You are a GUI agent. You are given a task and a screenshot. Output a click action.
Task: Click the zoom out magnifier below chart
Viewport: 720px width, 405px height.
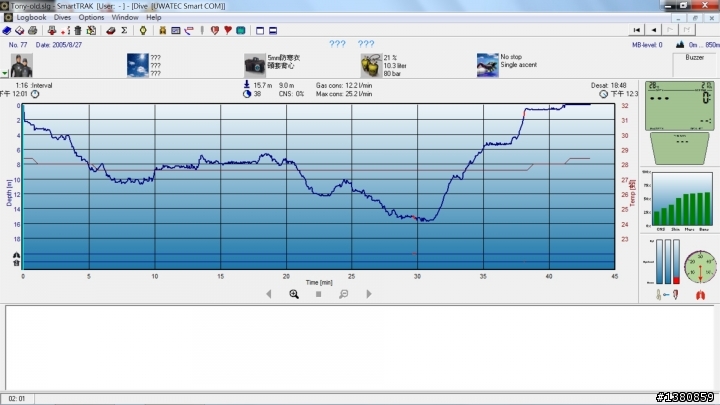click(343, 294)
